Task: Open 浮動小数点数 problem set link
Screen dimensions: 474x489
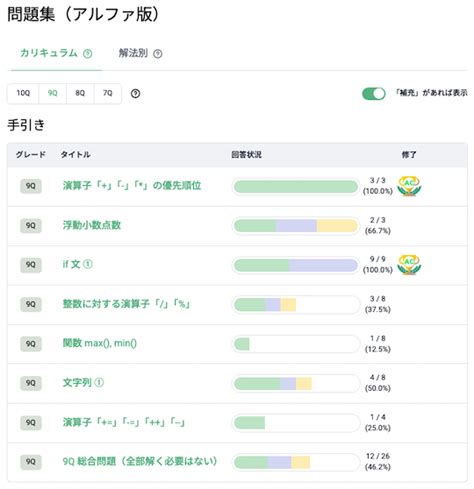Action: point(92,225)
